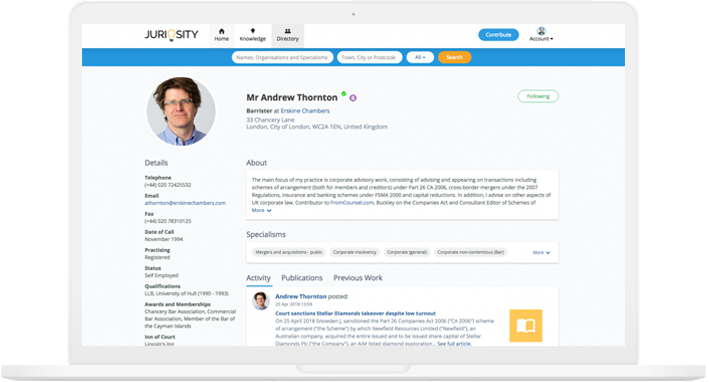The height and width of the screenshot is (382, 709).
Task: Click the green online status dot
Action: click(344, 94)
